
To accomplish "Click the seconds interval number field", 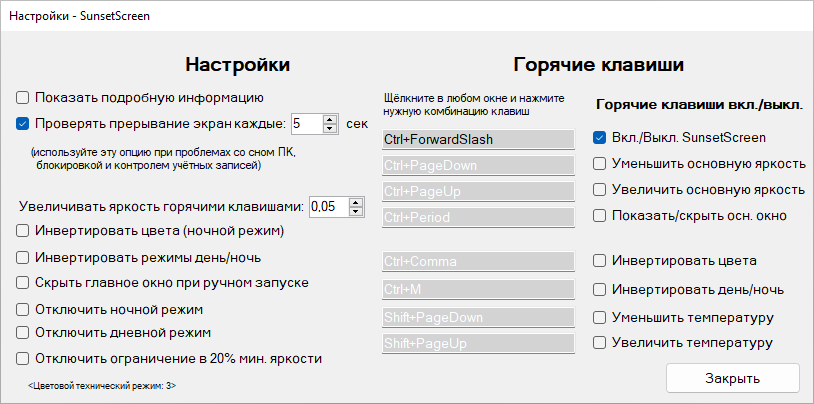I will 305,125.
